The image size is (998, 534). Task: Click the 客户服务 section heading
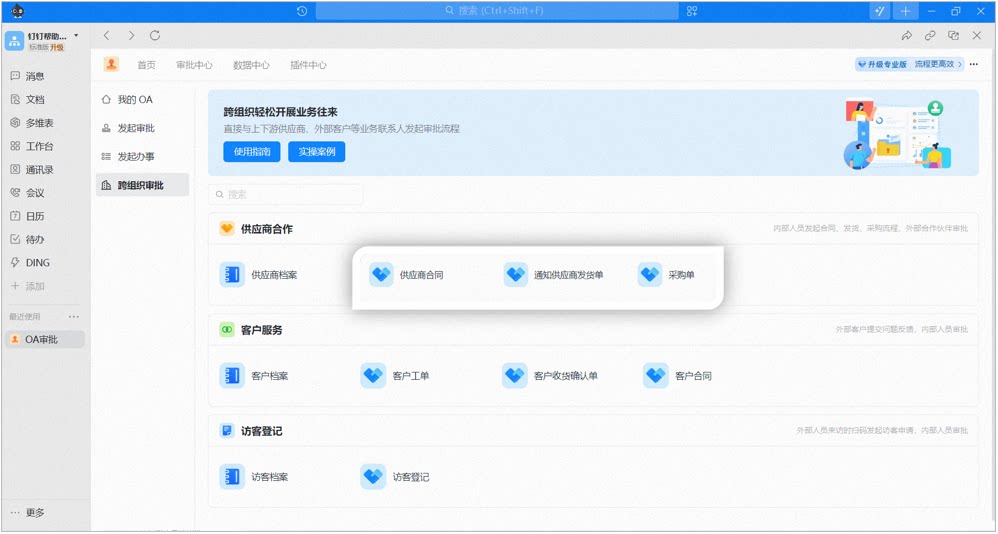coord(262,330)
